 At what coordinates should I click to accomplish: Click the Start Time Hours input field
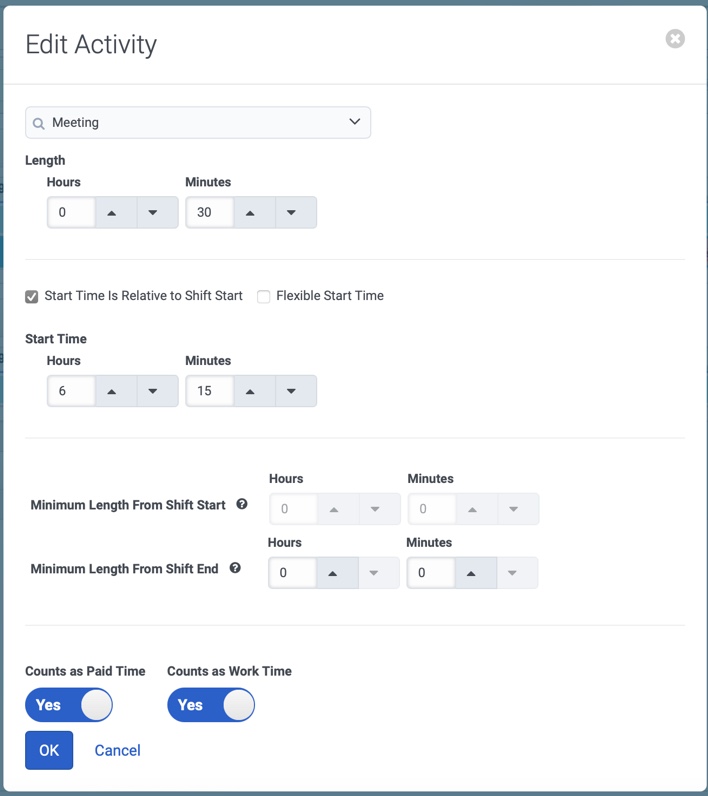tap(72, 391)
